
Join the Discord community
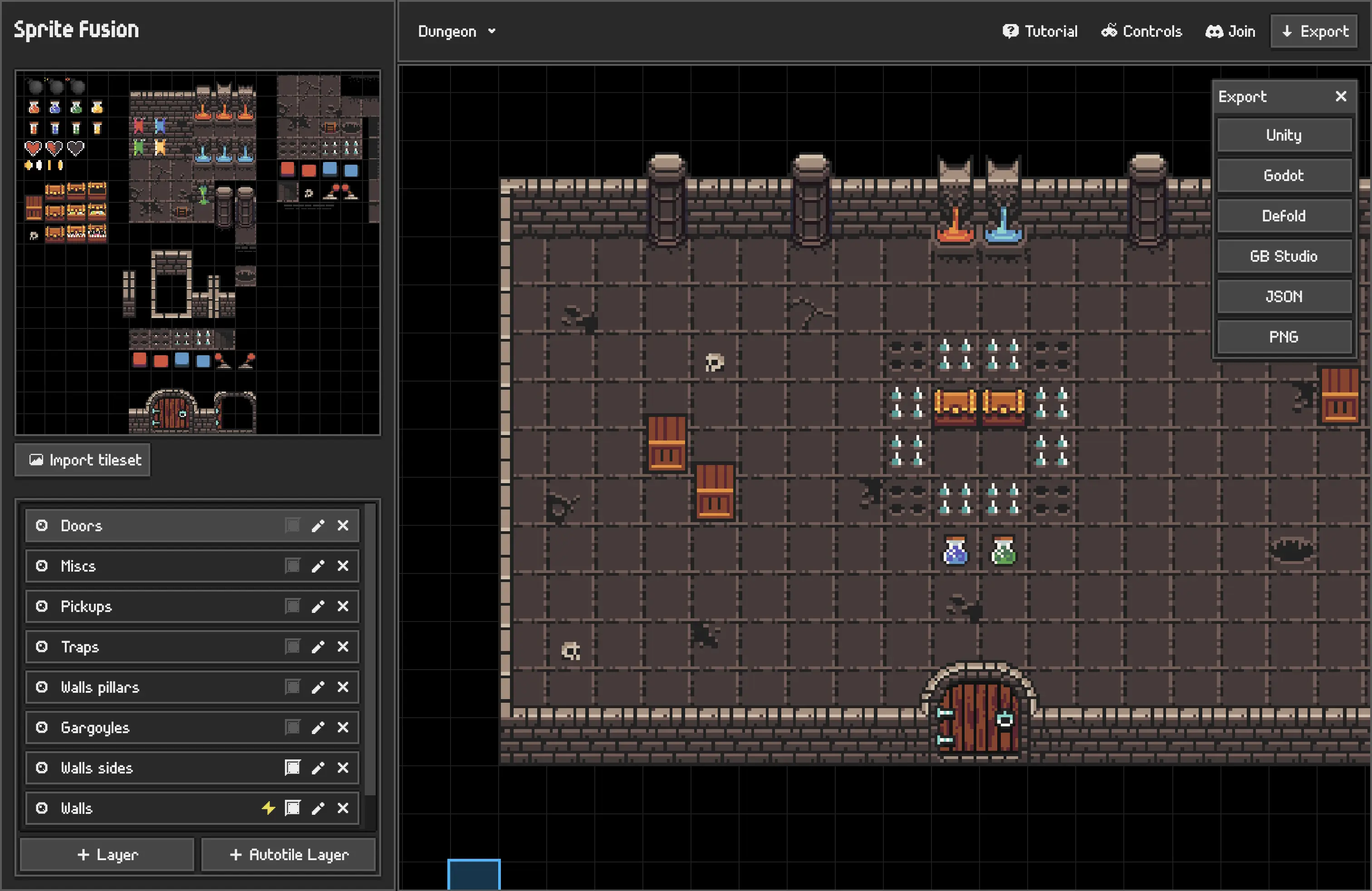pos(1230,31)
